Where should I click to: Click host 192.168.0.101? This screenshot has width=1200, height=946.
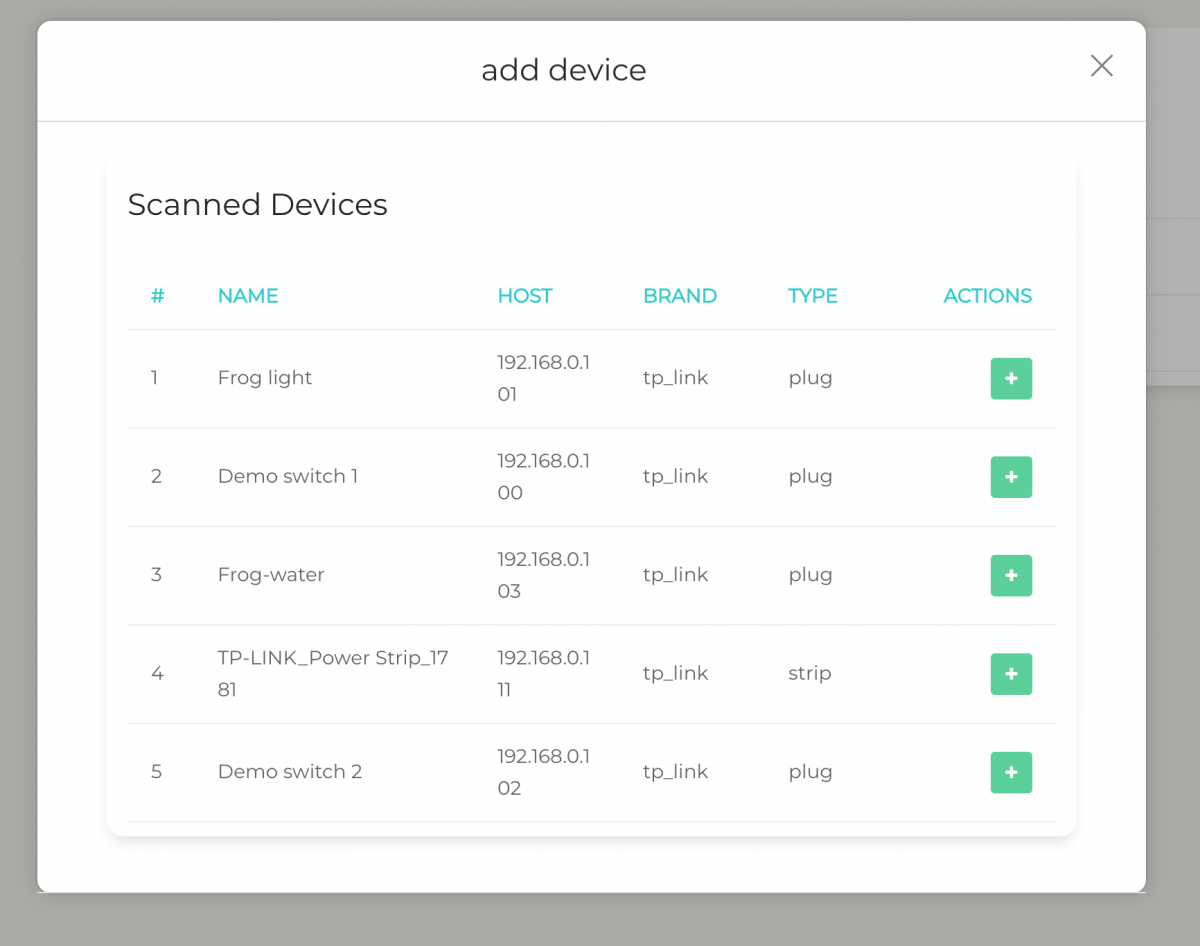[x=544, y=378]
